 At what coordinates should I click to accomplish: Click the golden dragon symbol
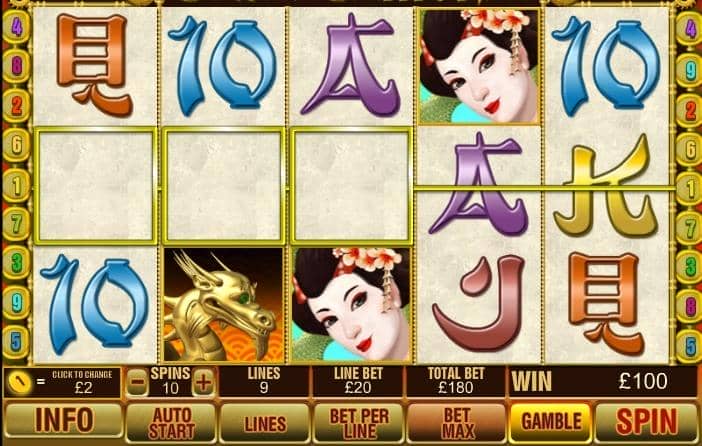click(x=223, y=305)
